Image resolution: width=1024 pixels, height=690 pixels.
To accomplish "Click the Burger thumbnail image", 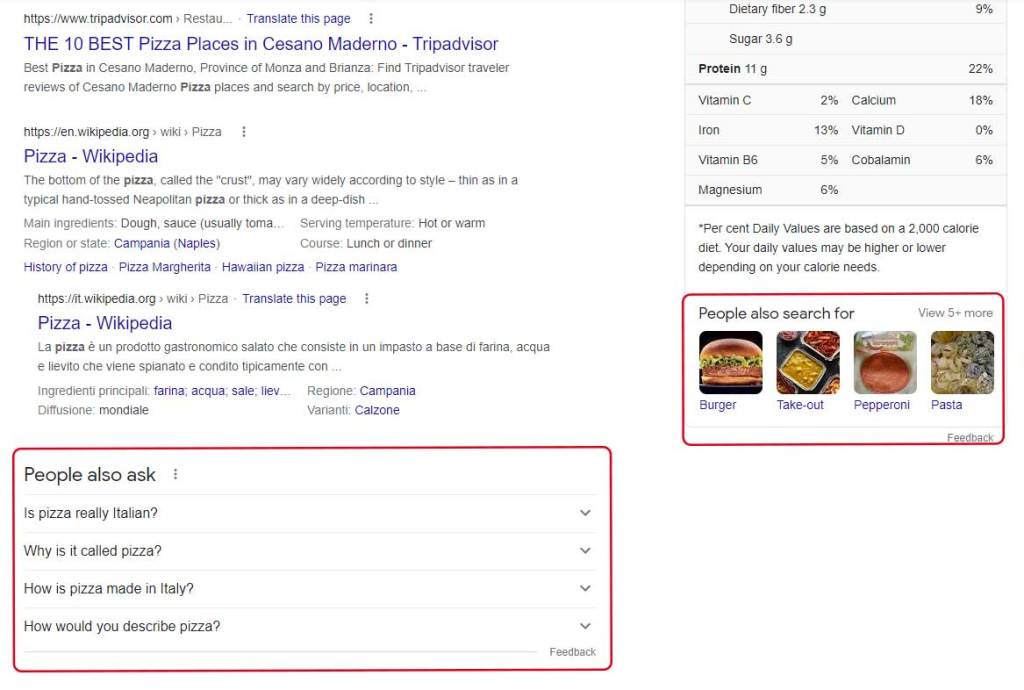I will point(730,362).
